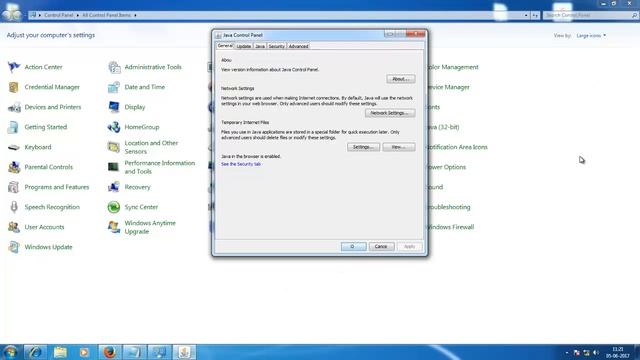Viewport: 640px width, 360px height.
Task: Refresh the Control Panel address bar
Action: pyautogui.click(x=535, y=15)
